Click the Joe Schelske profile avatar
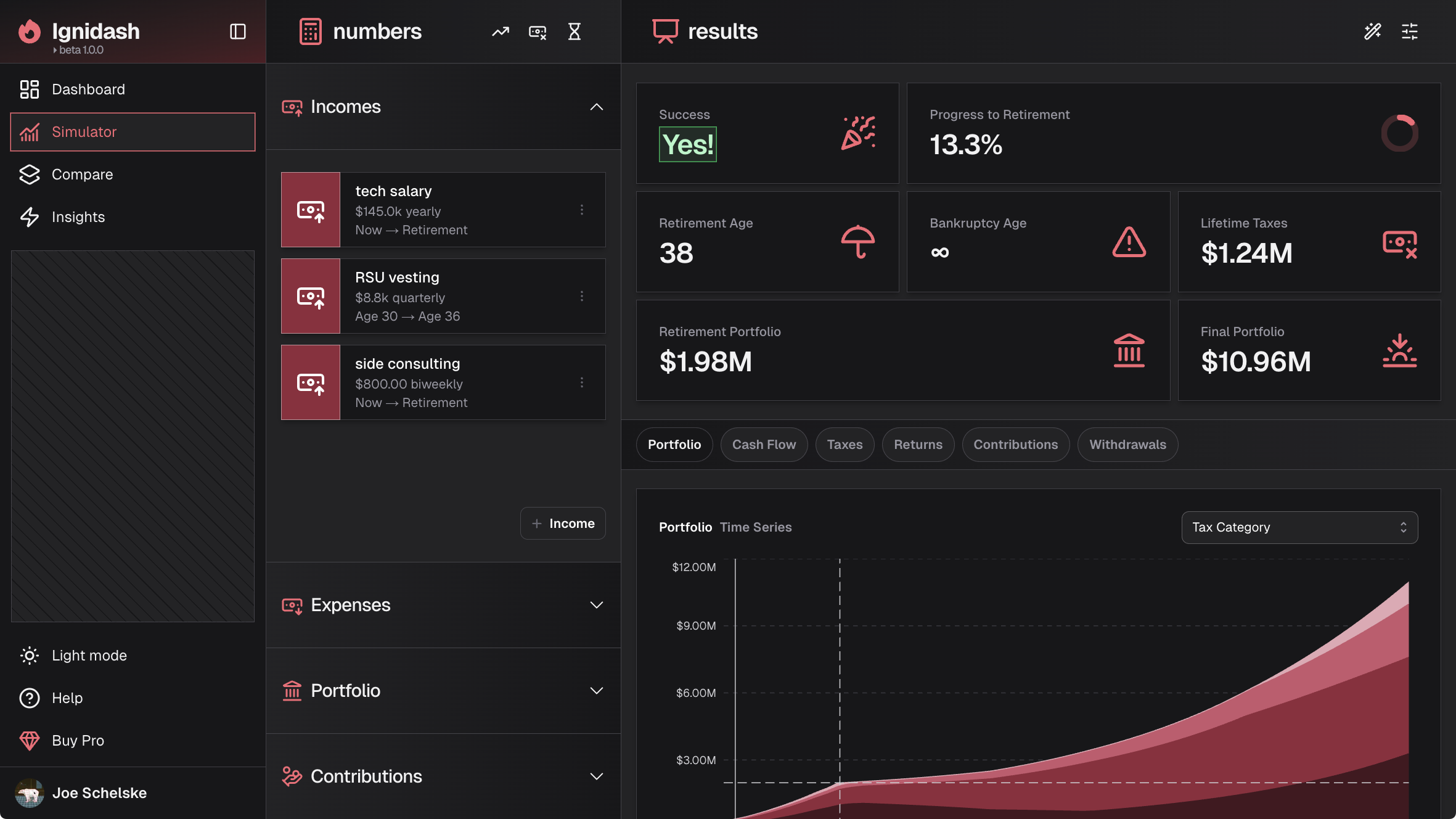 point(30,793)
